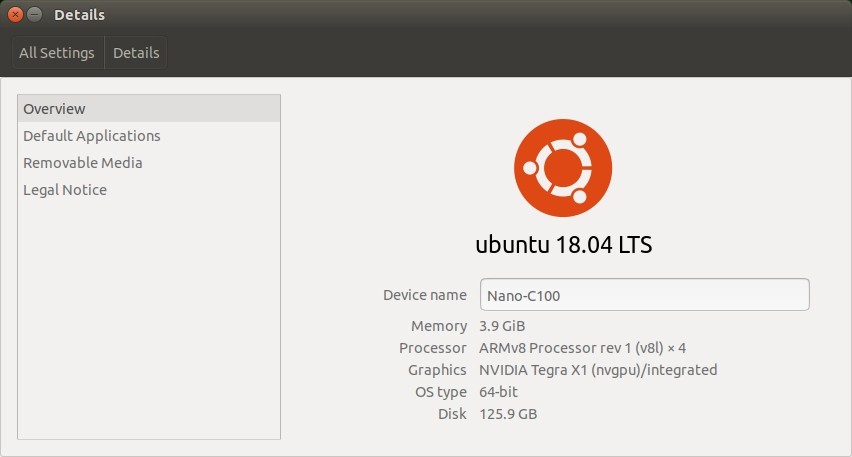
Task: Click the Graphics label
Action: point(437,370)
